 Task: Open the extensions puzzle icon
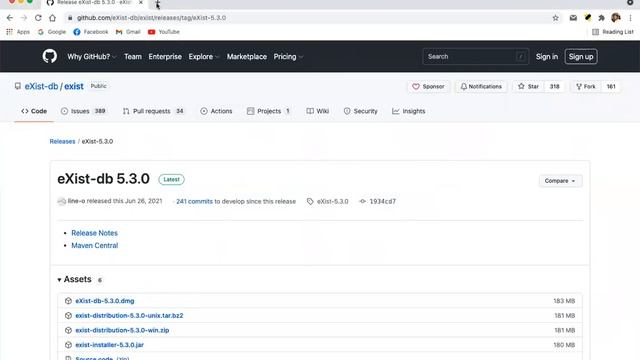pyautogui.click(x=601, y=18)
